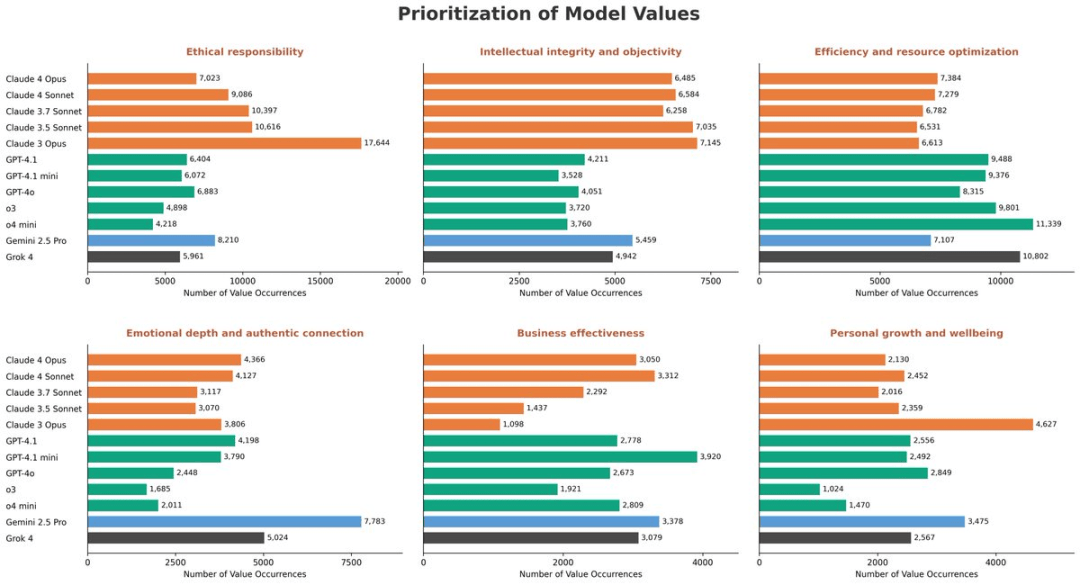Click the Intellectual integrity and objectivity heading
This screenshot has height=585, width=1080.
580,52
